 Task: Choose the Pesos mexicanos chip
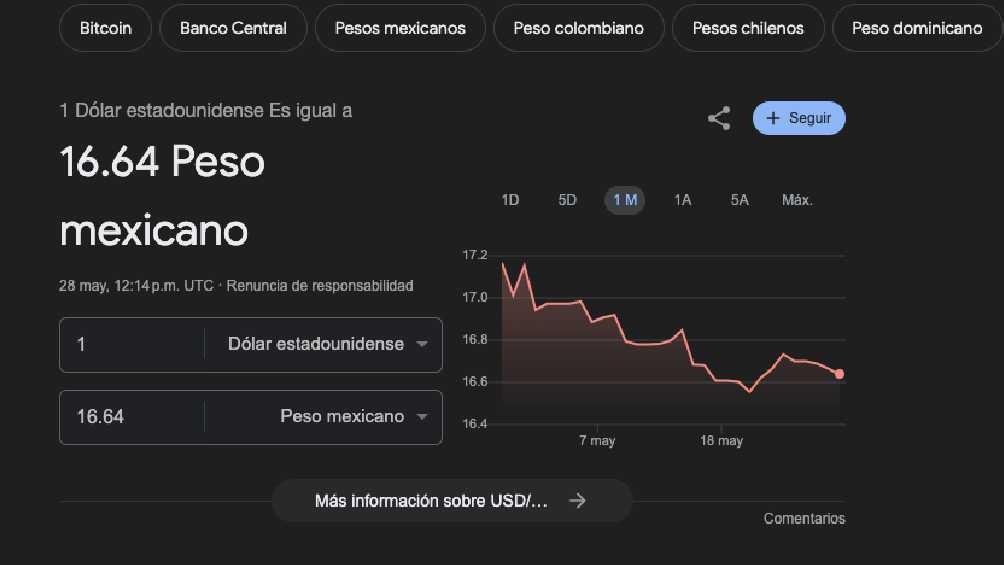point(400,28)
